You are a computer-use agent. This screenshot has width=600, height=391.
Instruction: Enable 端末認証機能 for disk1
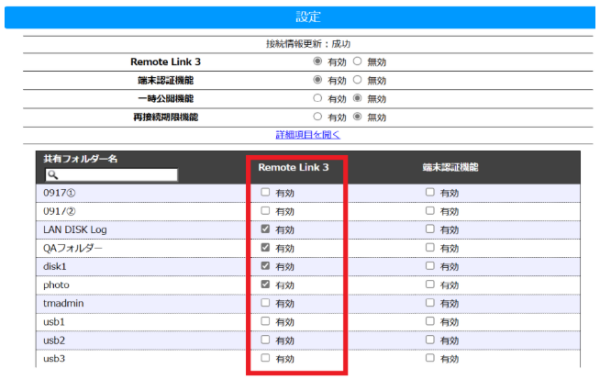(x=430, y=266)
